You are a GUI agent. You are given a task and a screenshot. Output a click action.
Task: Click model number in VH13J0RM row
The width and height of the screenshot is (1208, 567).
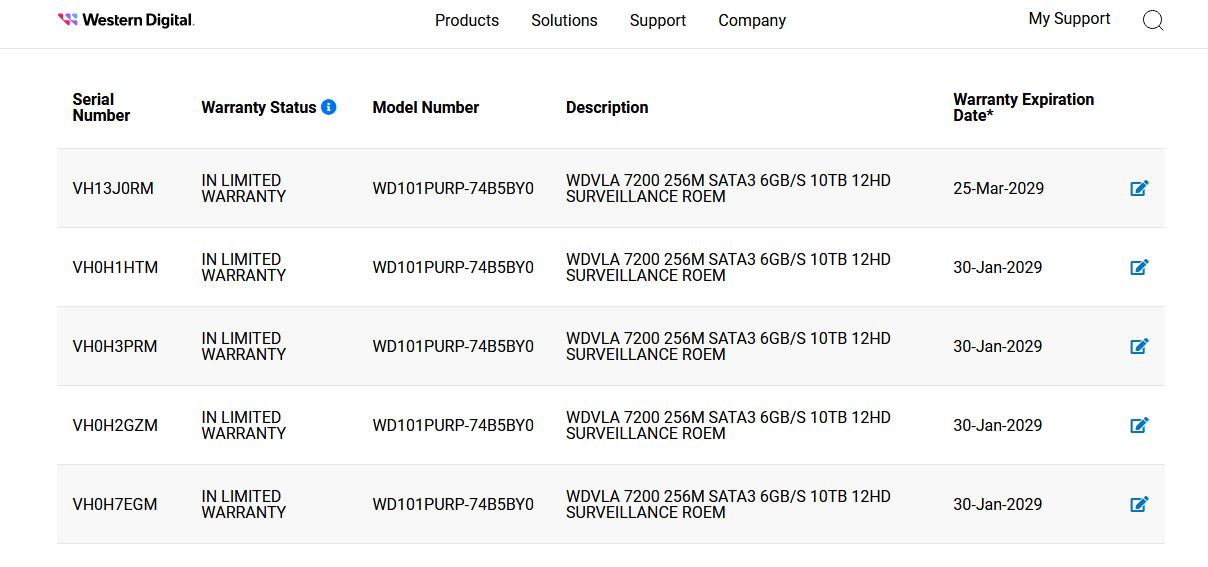pyautogui.click(x=453, y=188)
